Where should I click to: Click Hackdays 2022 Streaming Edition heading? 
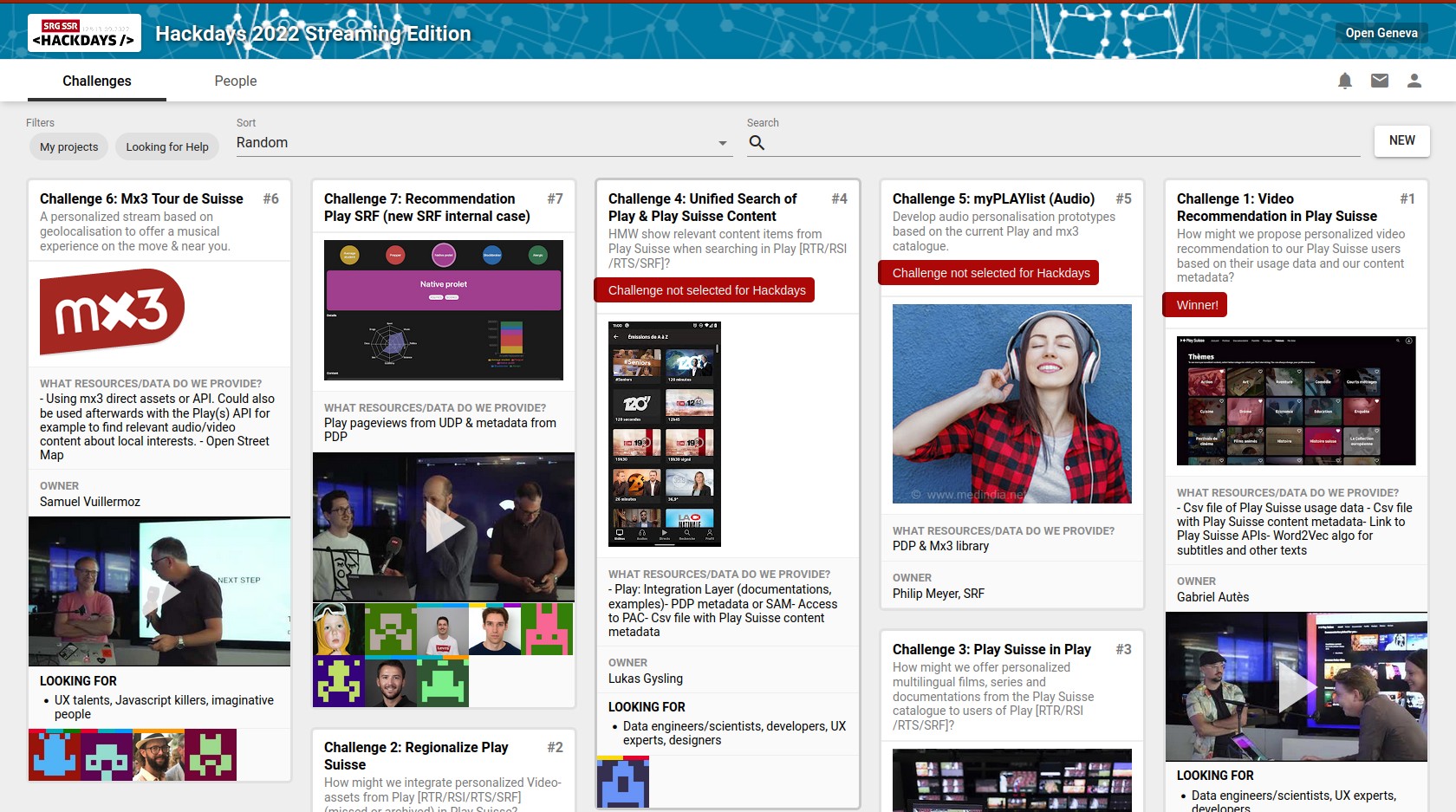[x=313, y=34]
